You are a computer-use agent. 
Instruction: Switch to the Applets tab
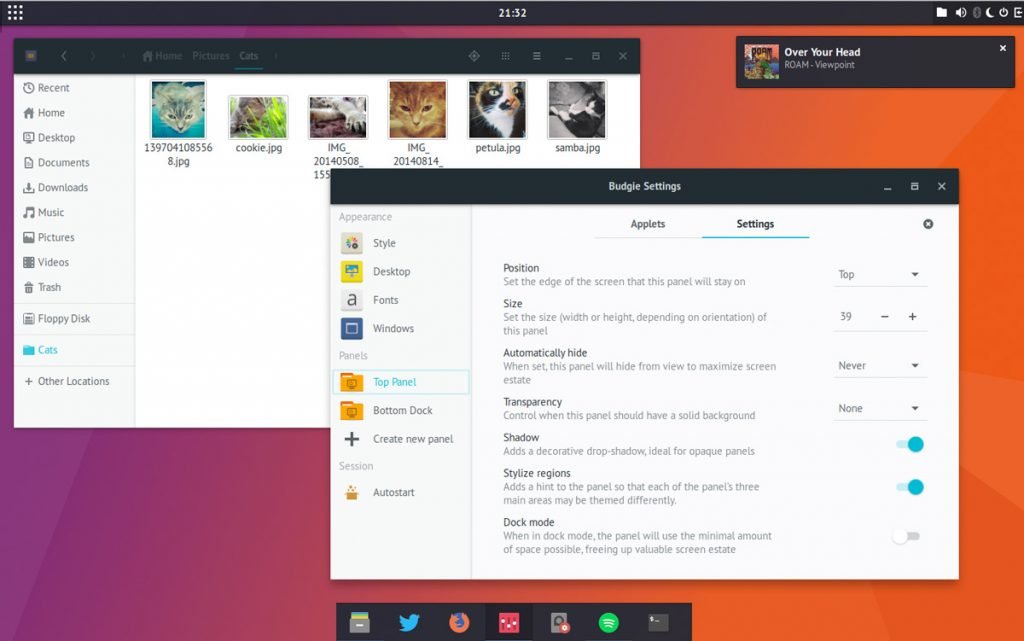pyautogui.click(x=648, y=224)
